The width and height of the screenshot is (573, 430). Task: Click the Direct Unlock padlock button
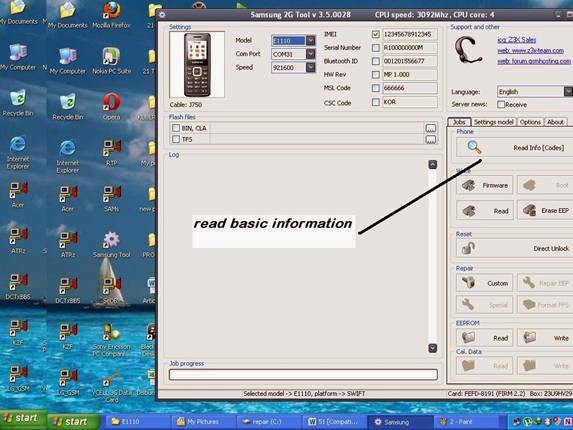(515, 248)
